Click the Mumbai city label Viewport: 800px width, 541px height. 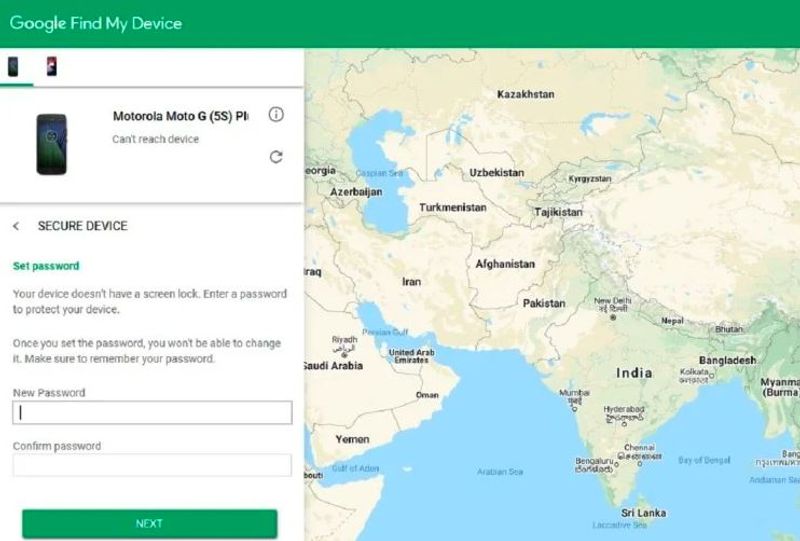pyautogui.click(x=574, y=393)
